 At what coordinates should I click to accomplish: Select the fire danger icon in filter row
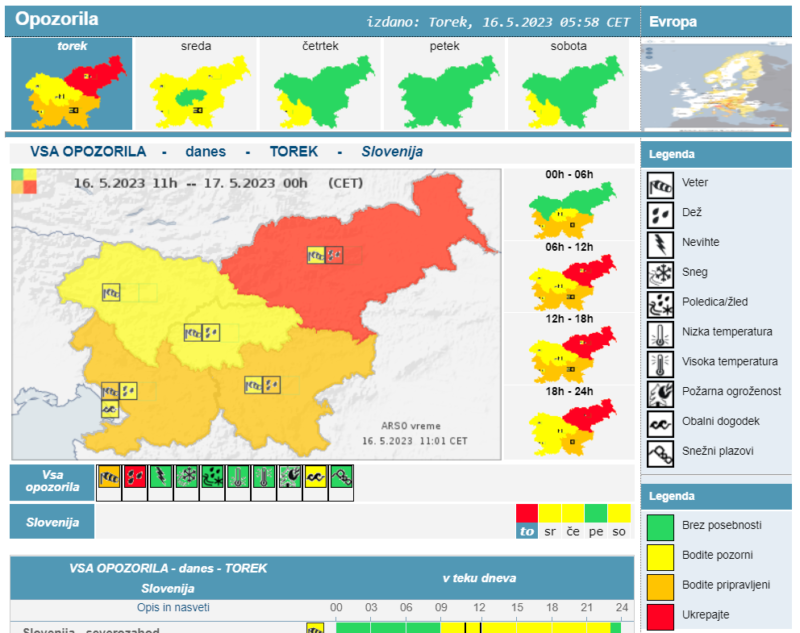tap(290, 478)
